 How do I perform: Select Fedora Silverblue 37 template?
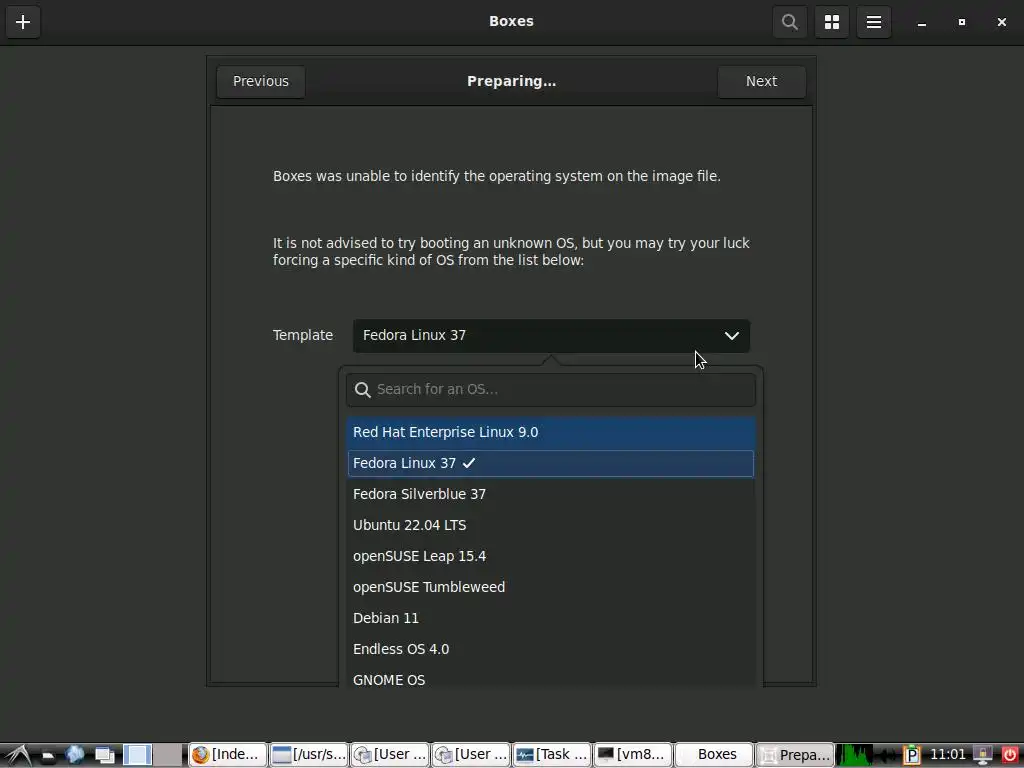(x=551, y=494)
